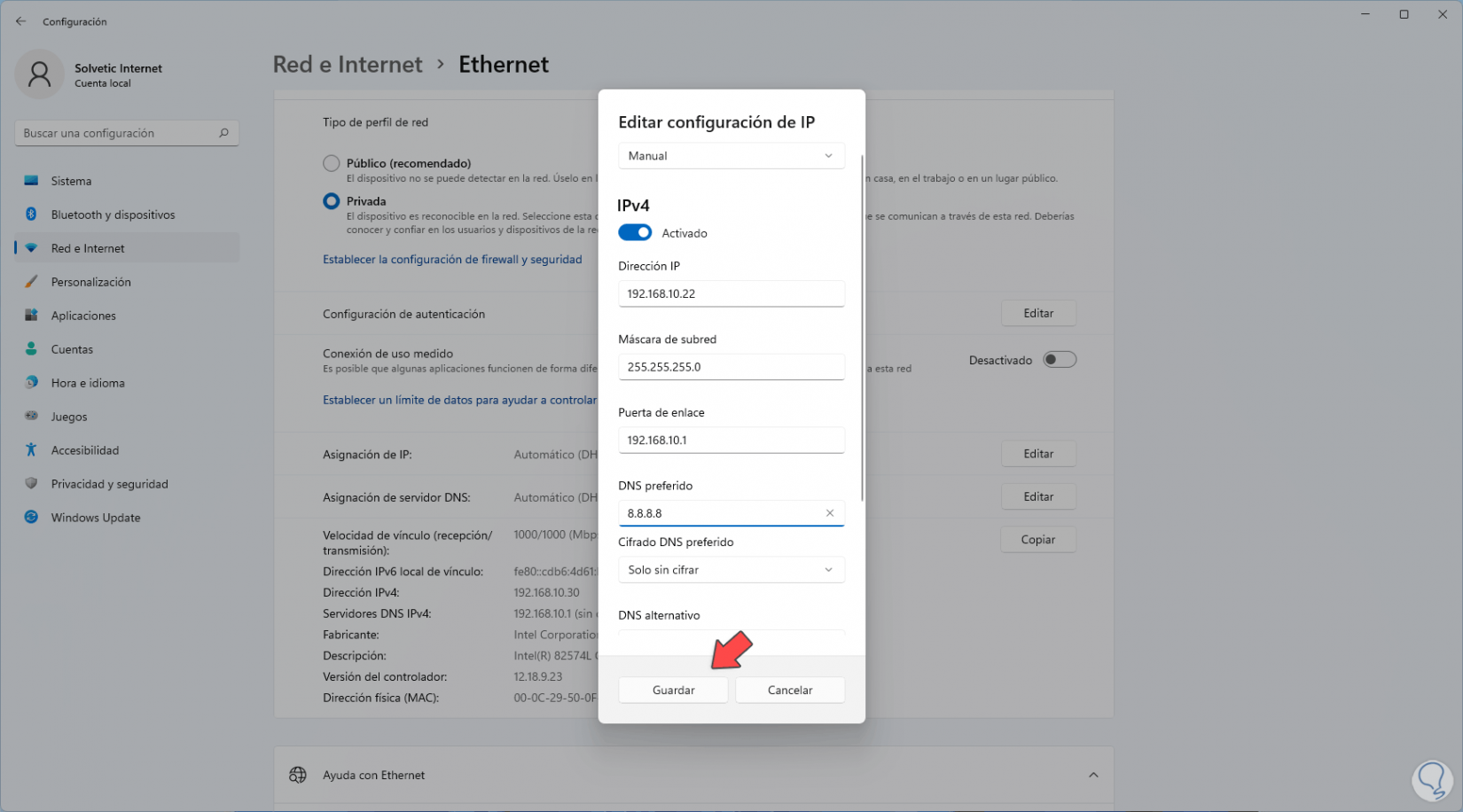1463x812 pixels.
Task: Expand the Cifrado DNS preferido dropdown
Action: (x=731, y=570)
